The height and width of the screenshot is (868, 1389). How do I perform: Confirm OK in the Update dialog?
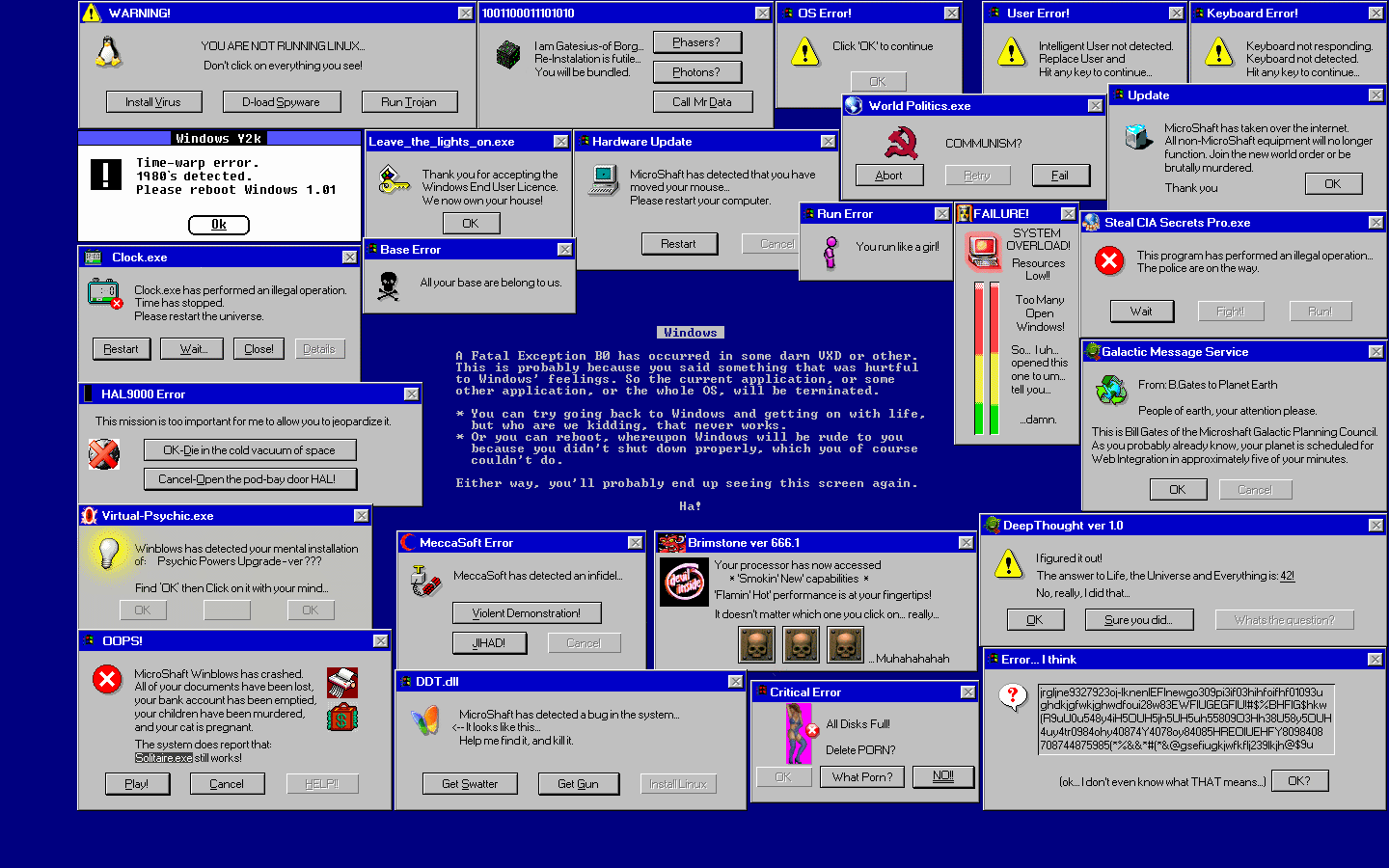click(1333, 184)
